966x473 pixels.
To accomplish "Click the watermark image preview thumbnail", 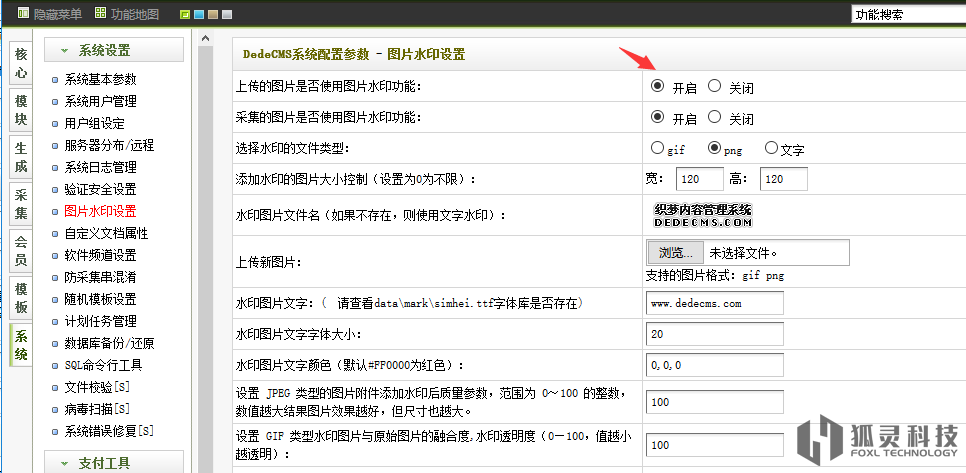I will click(702, 215).
